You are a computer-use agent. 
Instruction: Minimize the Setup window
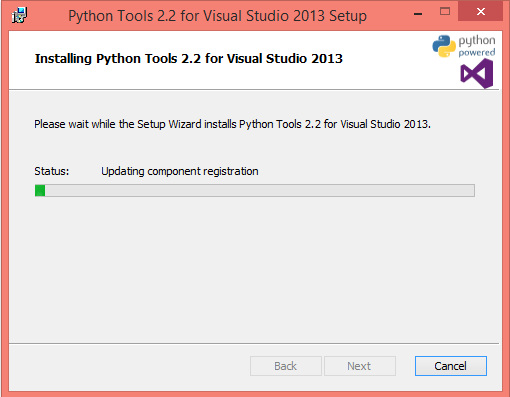(x=418, y=14)
